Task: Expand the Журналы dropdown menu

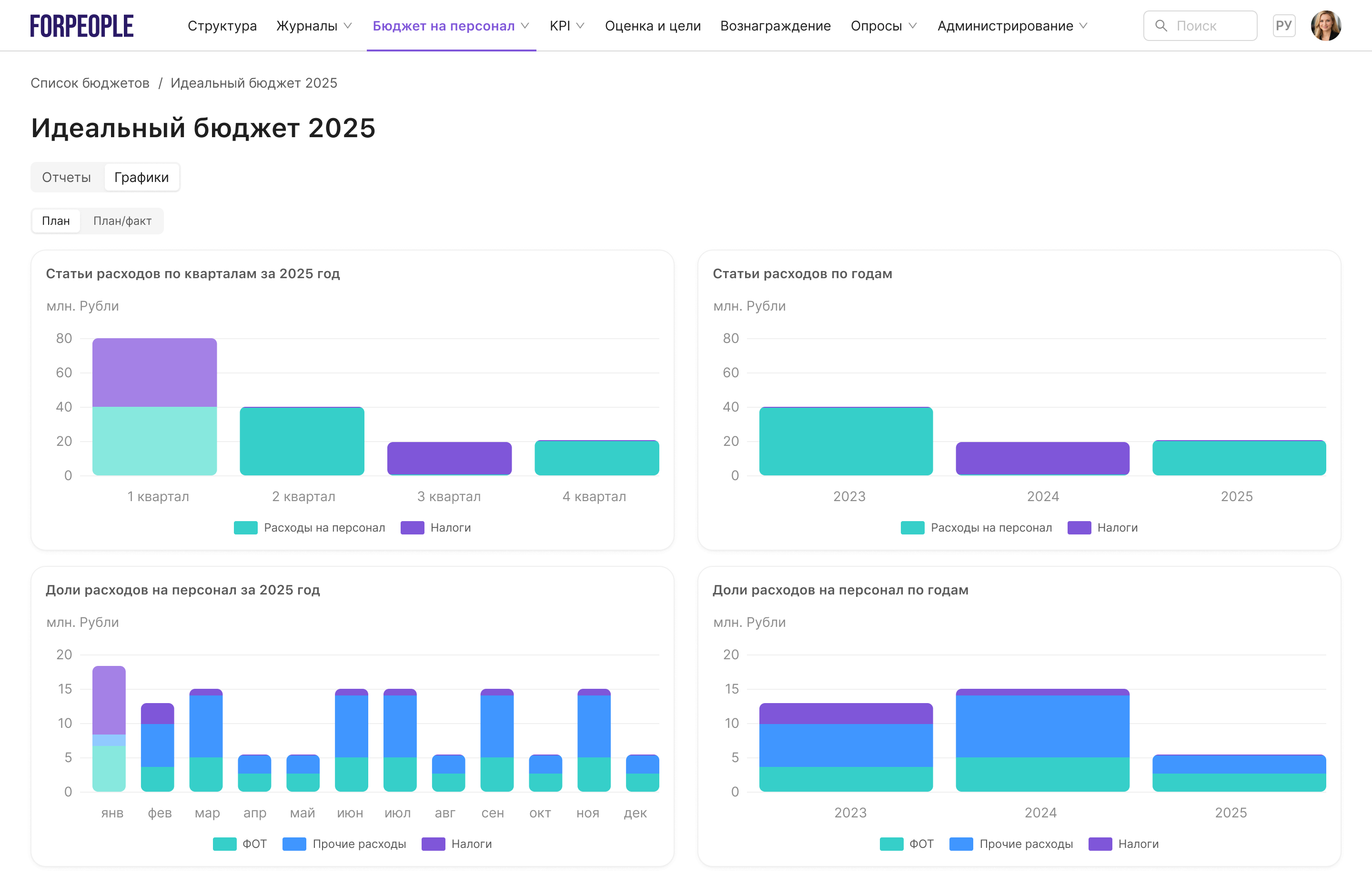Action: (314, 26)
